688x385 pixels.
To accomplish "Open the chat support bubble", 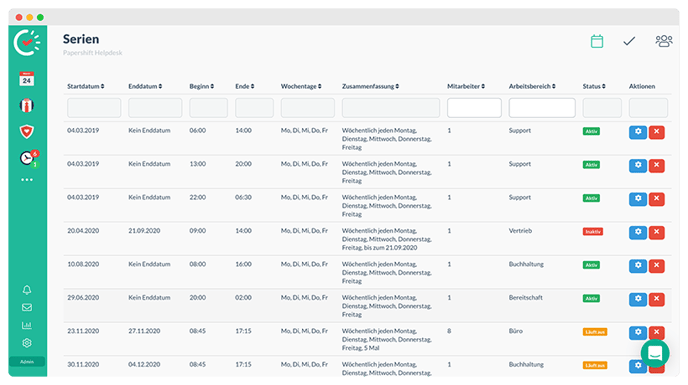I will pyautogui.click(x=655, y=353).
